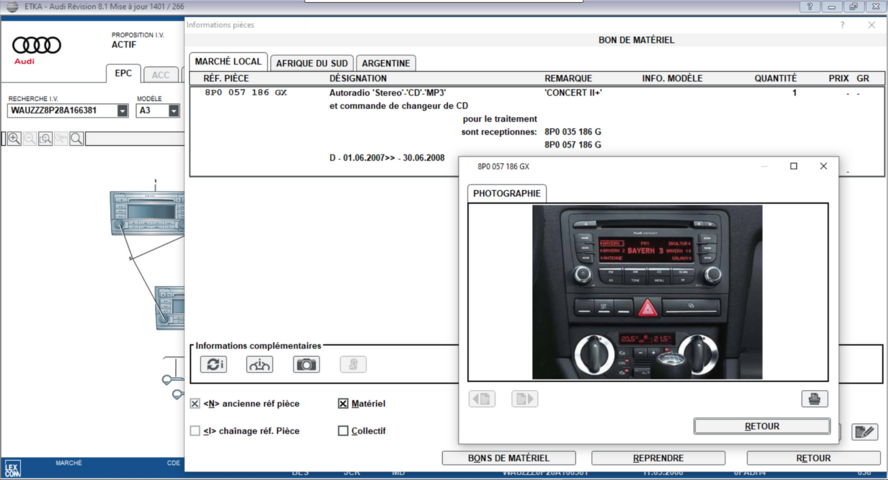The height and width of the screenshot is (480, 888).
Task: Go to previous photo page
Action: click(x=483, y=399)
